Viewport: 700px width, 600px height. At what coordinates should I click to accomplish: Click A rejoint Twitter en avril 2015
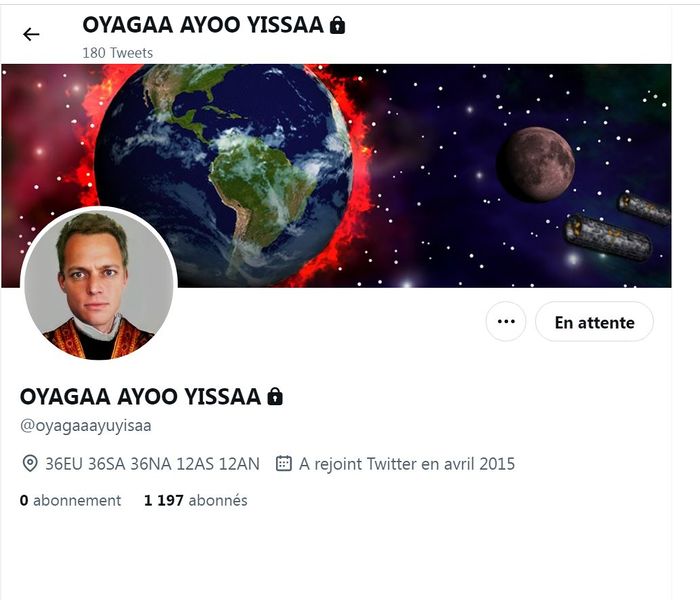[x=407, y=464]
